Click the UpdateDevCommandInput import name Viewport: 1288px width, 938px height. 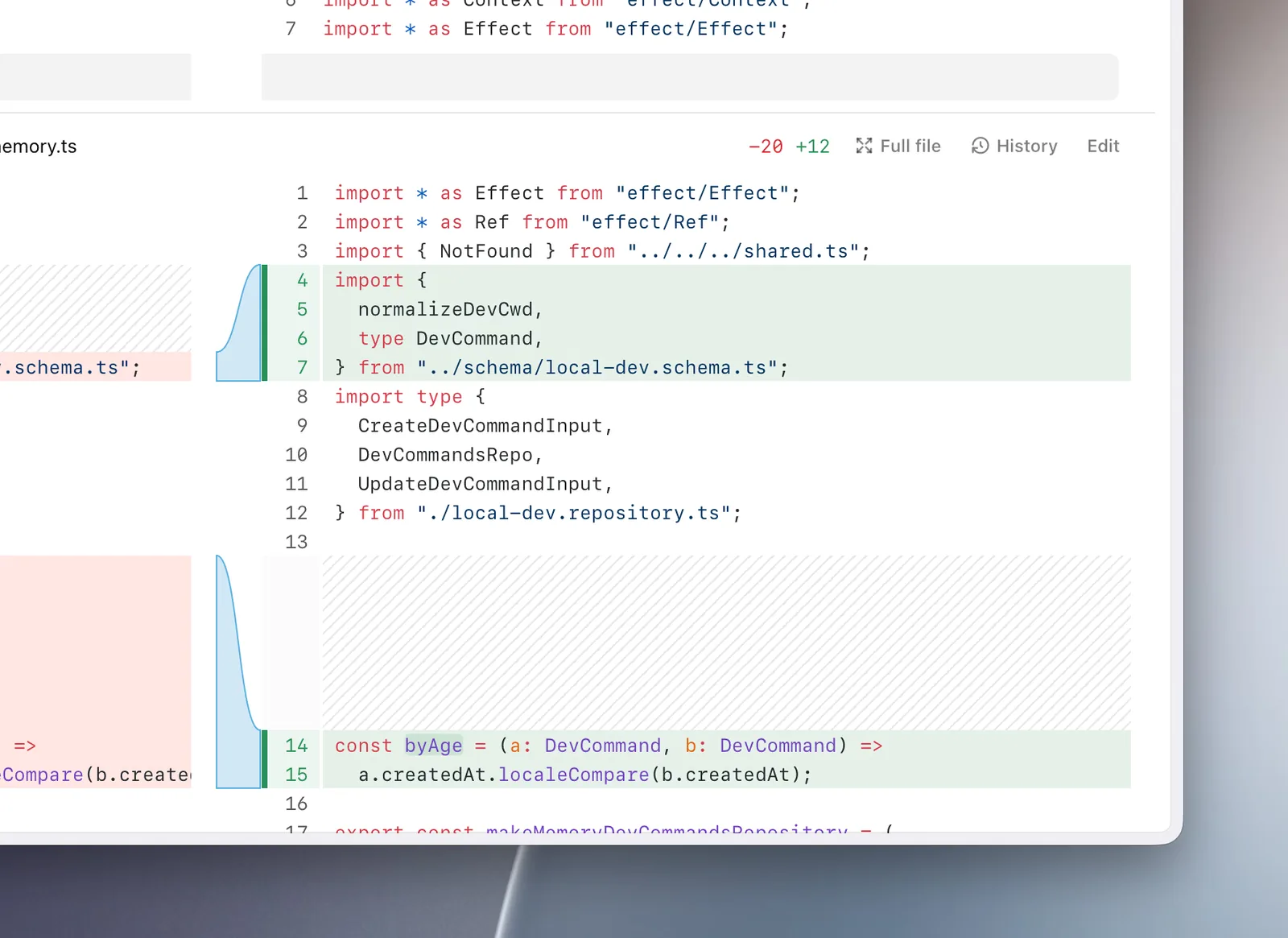pyautogui.click(x=480, y=484)
